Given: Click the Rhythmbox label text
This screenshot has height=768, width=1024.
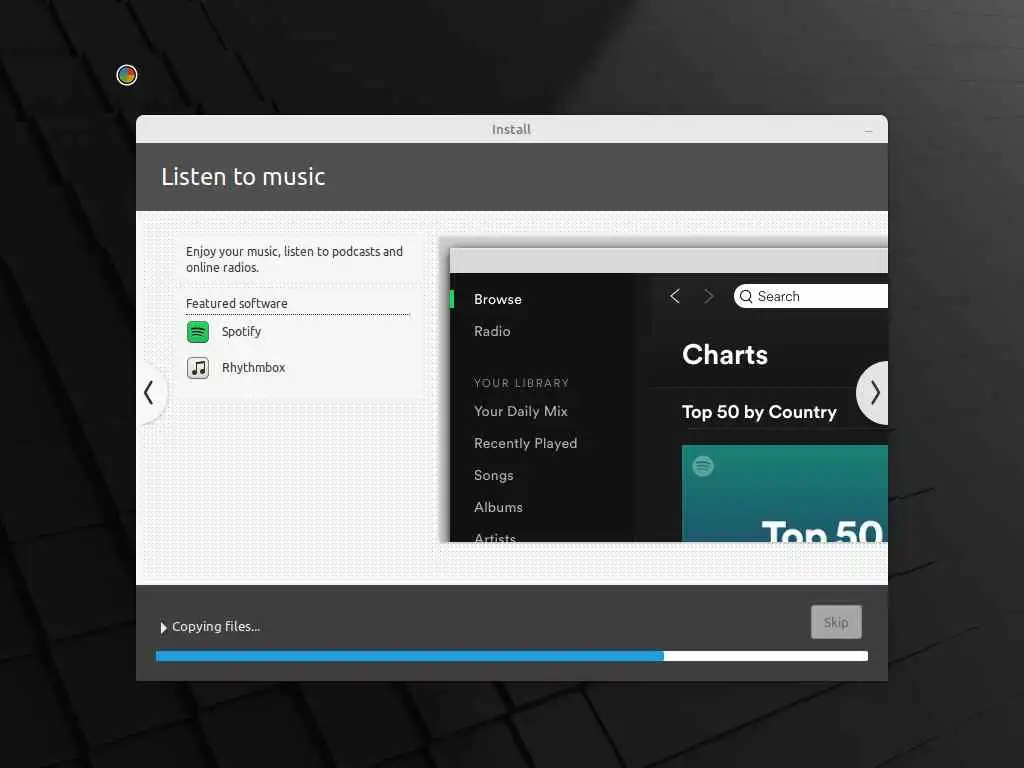Looking at the screenshot, I should [x=253, y=367].
